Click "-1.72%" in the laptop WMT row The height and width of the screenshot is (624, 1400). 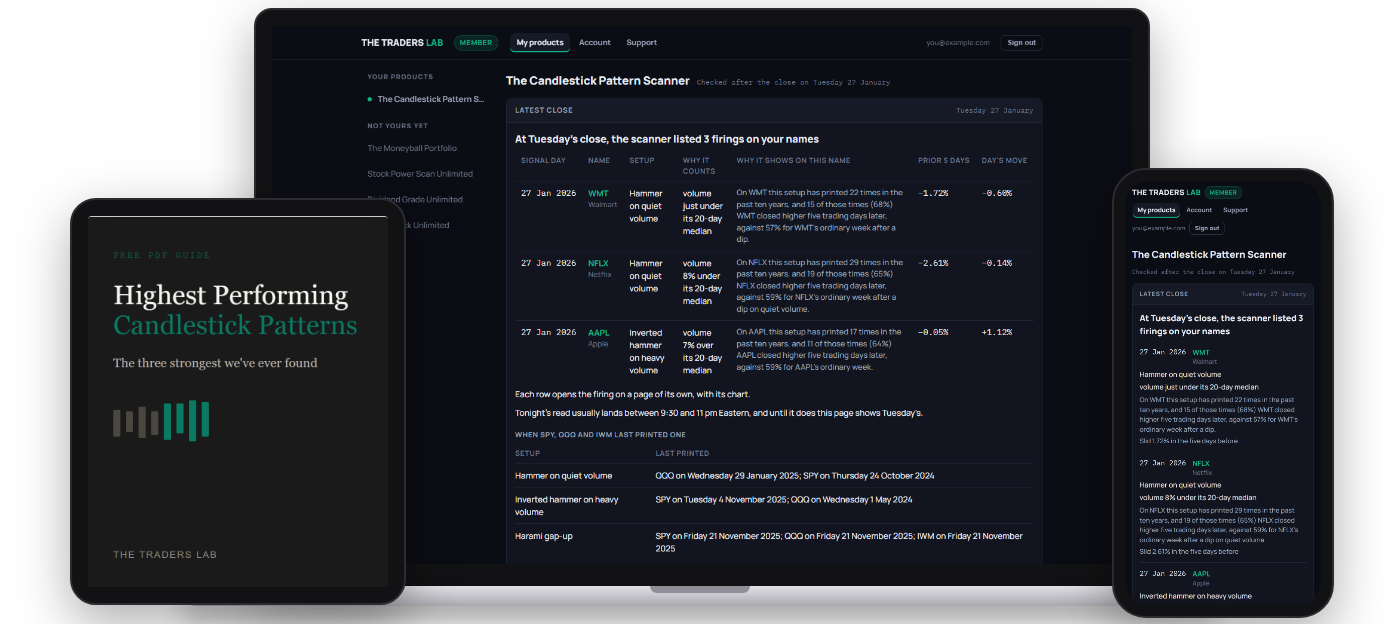tap(933, 193)
